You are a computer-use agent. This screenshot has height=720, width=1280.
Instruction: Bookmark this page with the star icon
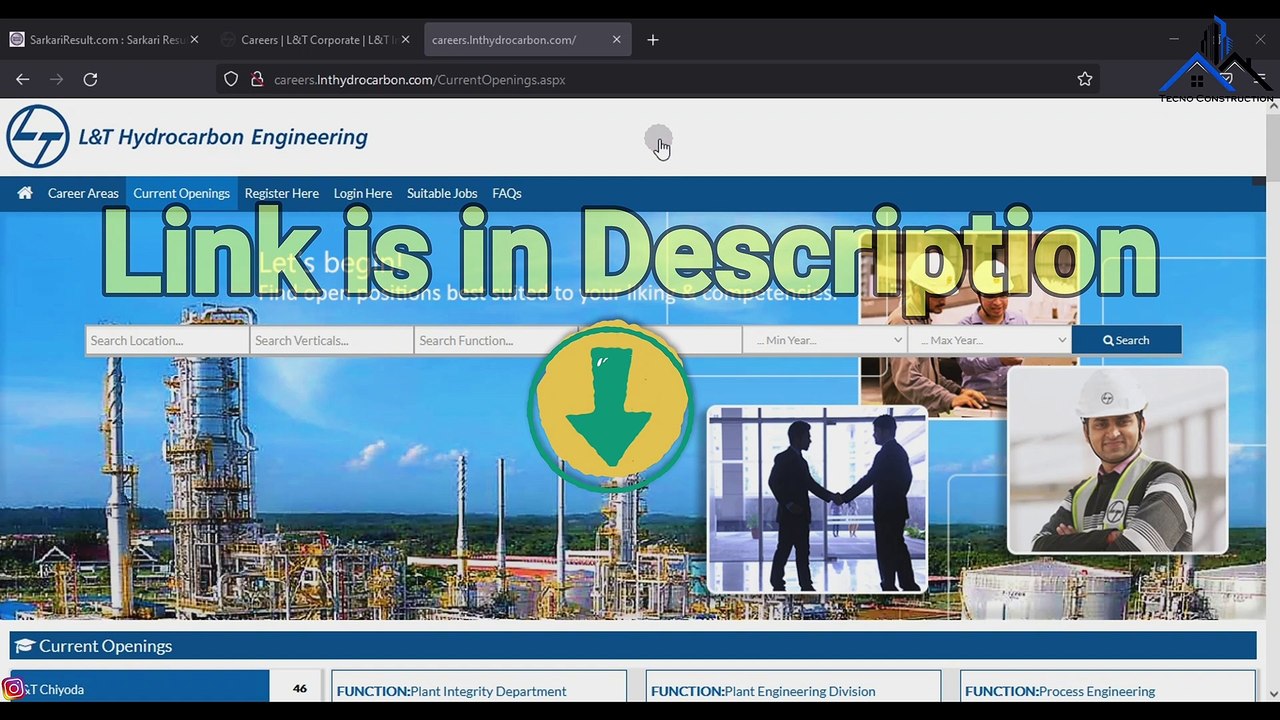pyautogui.click(x=1085, y=79)
